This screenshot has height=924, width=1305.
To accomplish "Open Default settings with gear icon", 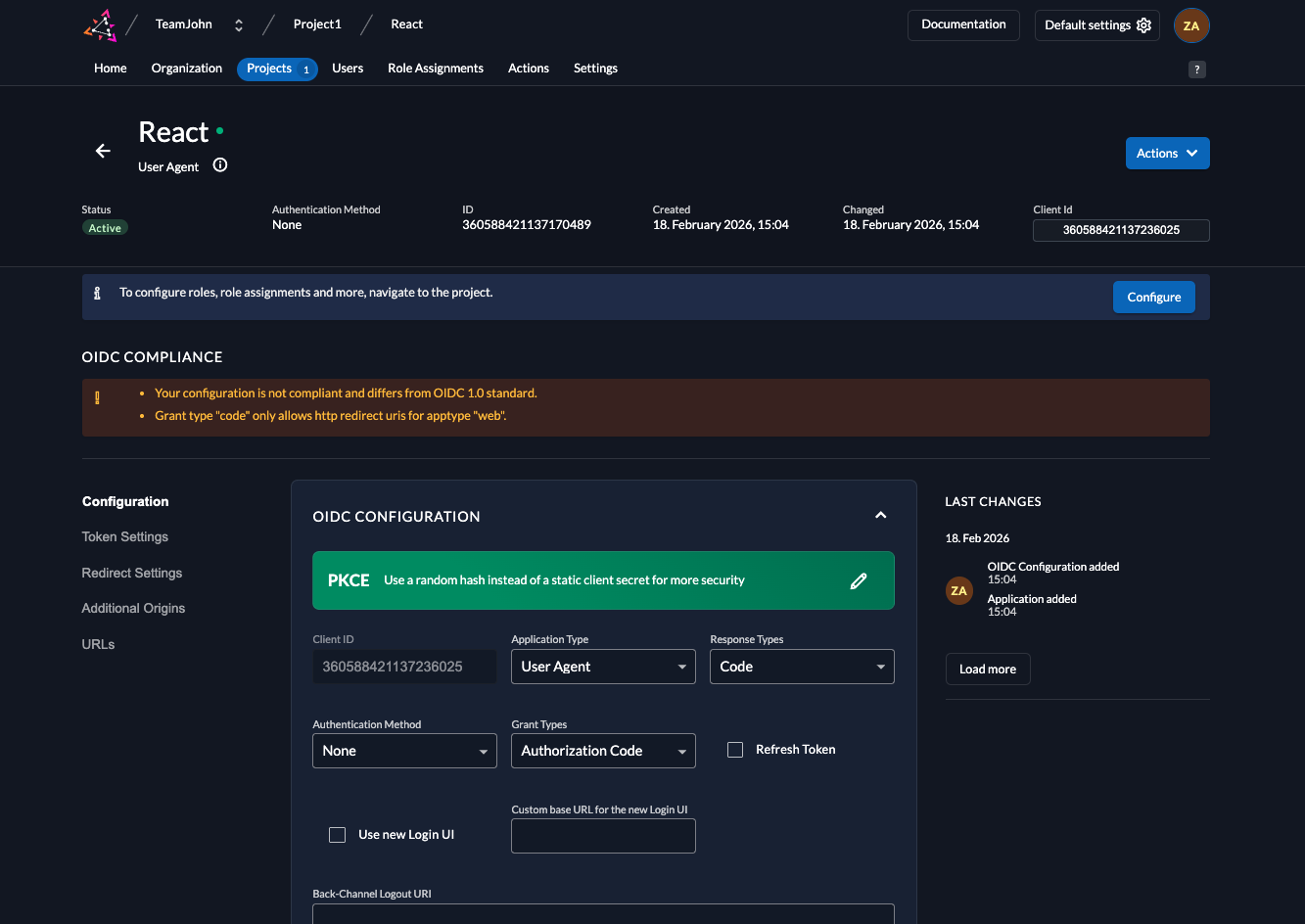I will [1096, 25].
